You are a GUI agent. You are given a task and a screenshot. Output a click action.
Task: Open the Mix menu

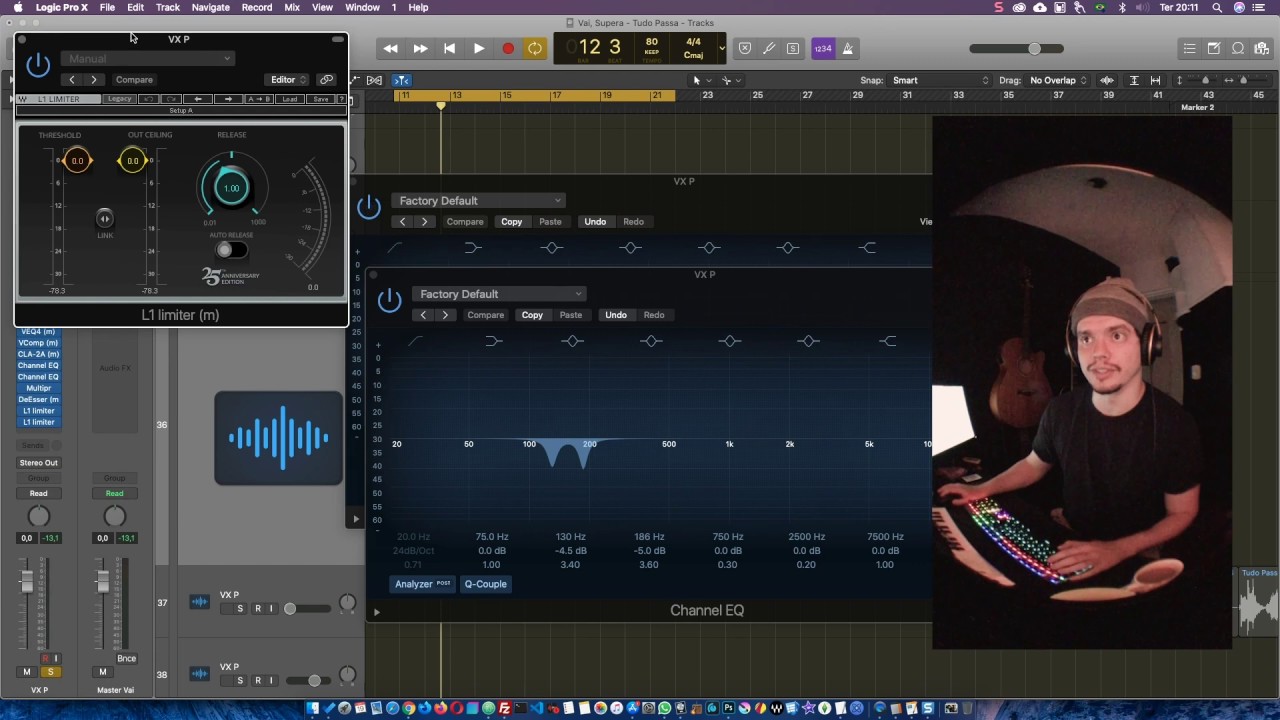[292, 7]
